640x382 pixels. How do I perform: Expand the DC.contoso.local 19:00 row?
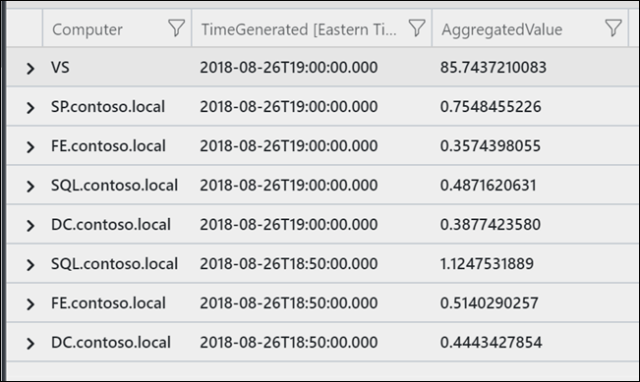tap(30, 225)
